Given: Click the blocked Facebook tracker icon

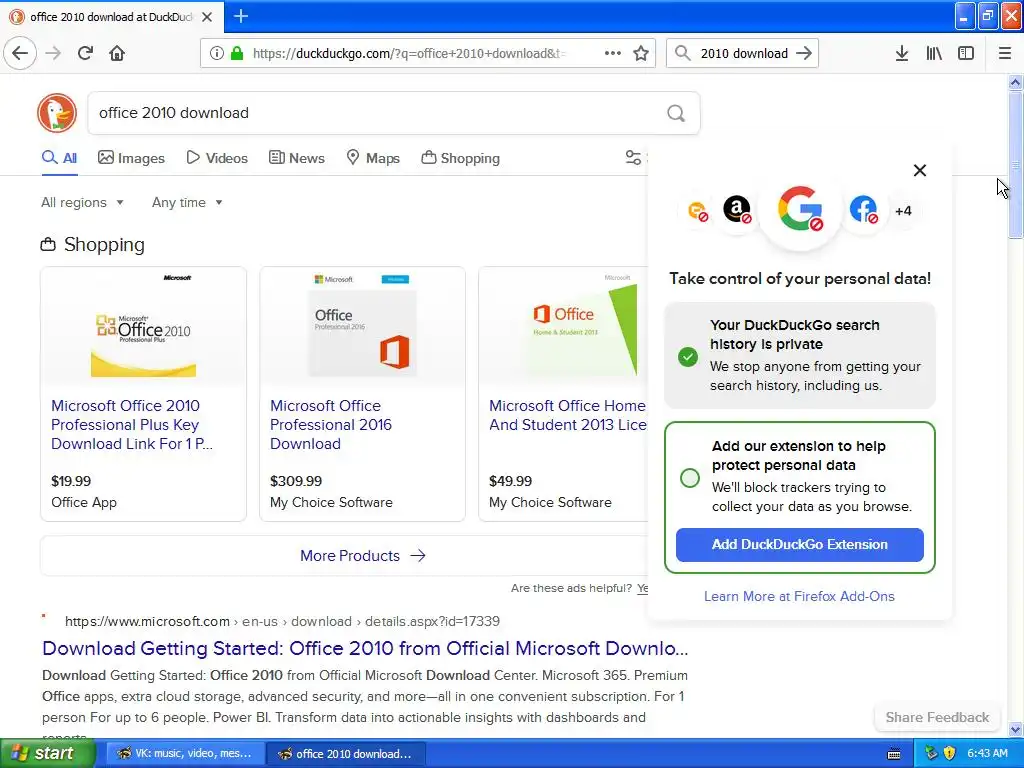Looking at the screenshot, I should coord(863,210).
